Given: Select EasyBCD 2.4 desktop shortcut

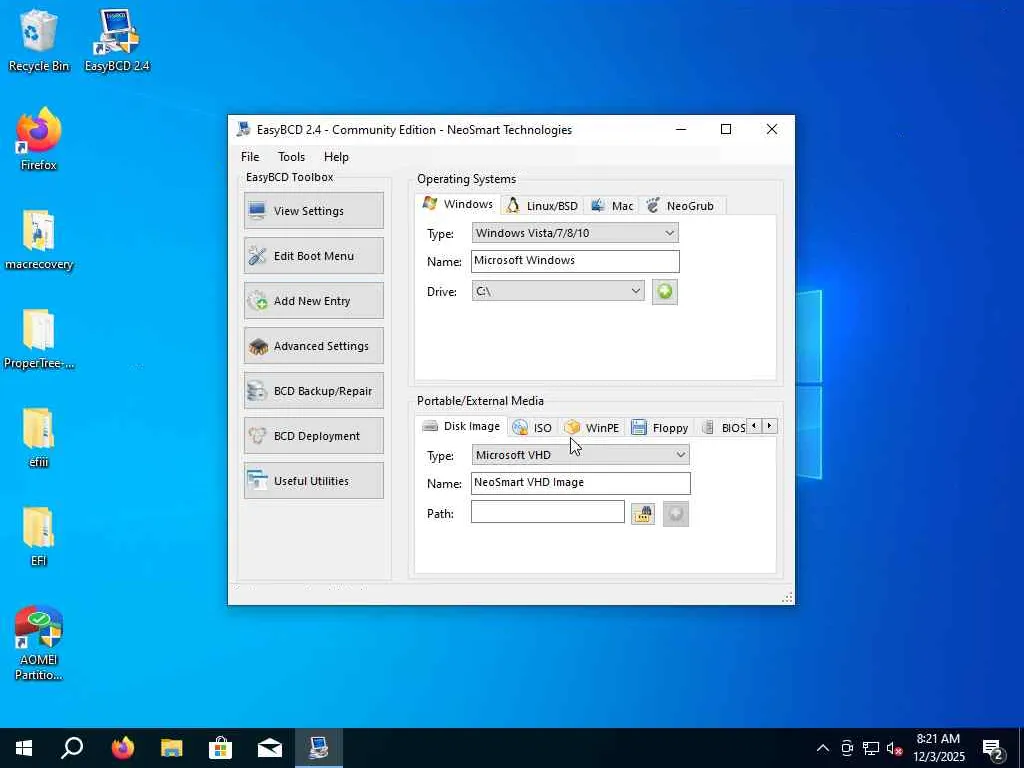Looking at the screenshot, I should coord(117,41).
